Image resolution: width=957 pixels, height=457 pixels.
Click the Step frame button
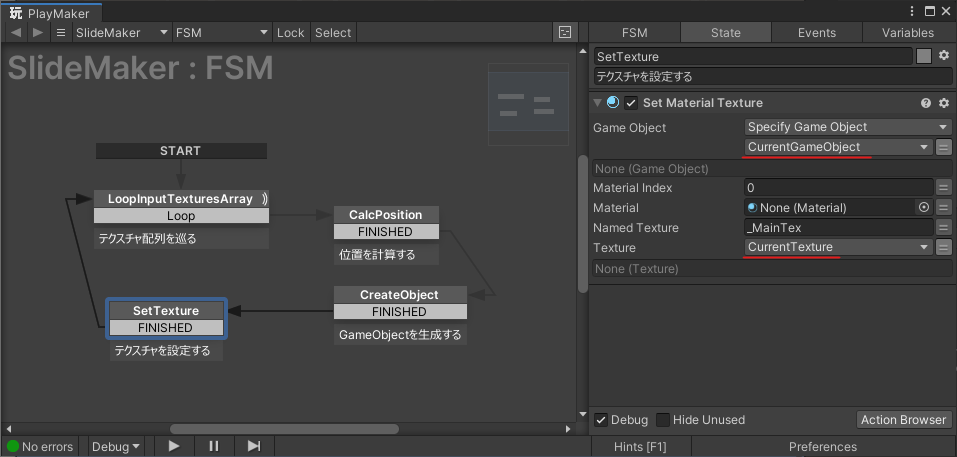coord(254,446)
